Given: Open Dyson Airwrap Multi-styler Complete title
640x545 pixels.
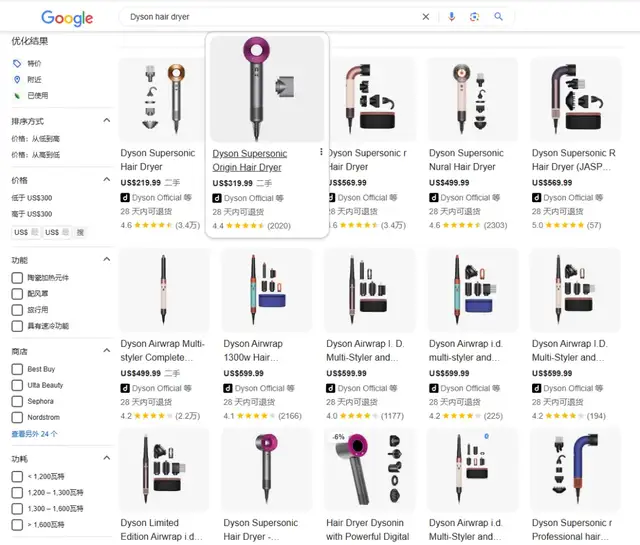Looking at the screenshot, I should click(x=162, y=350).
